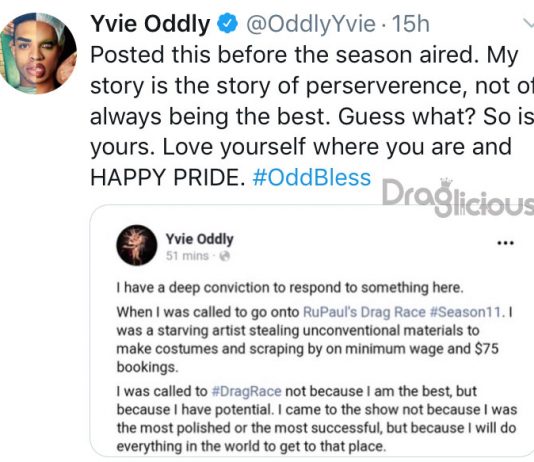Click the Draglicious watermark logo

458,197
